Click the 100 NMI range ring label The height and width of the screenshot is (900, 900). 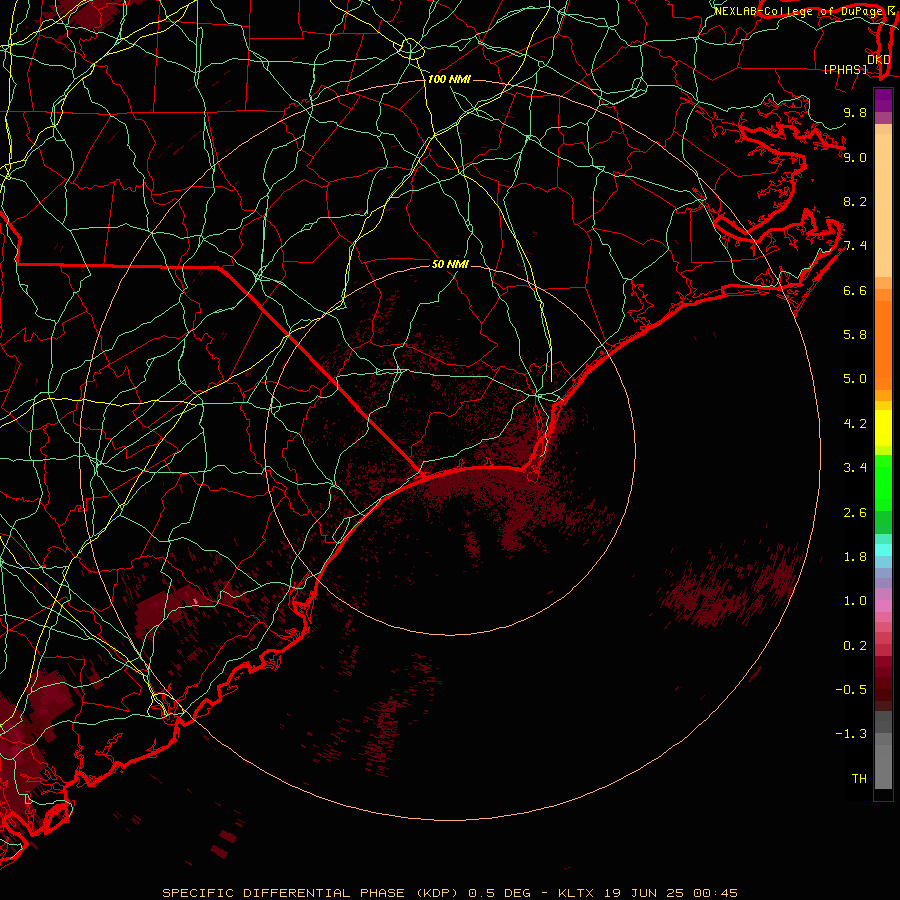449,79
